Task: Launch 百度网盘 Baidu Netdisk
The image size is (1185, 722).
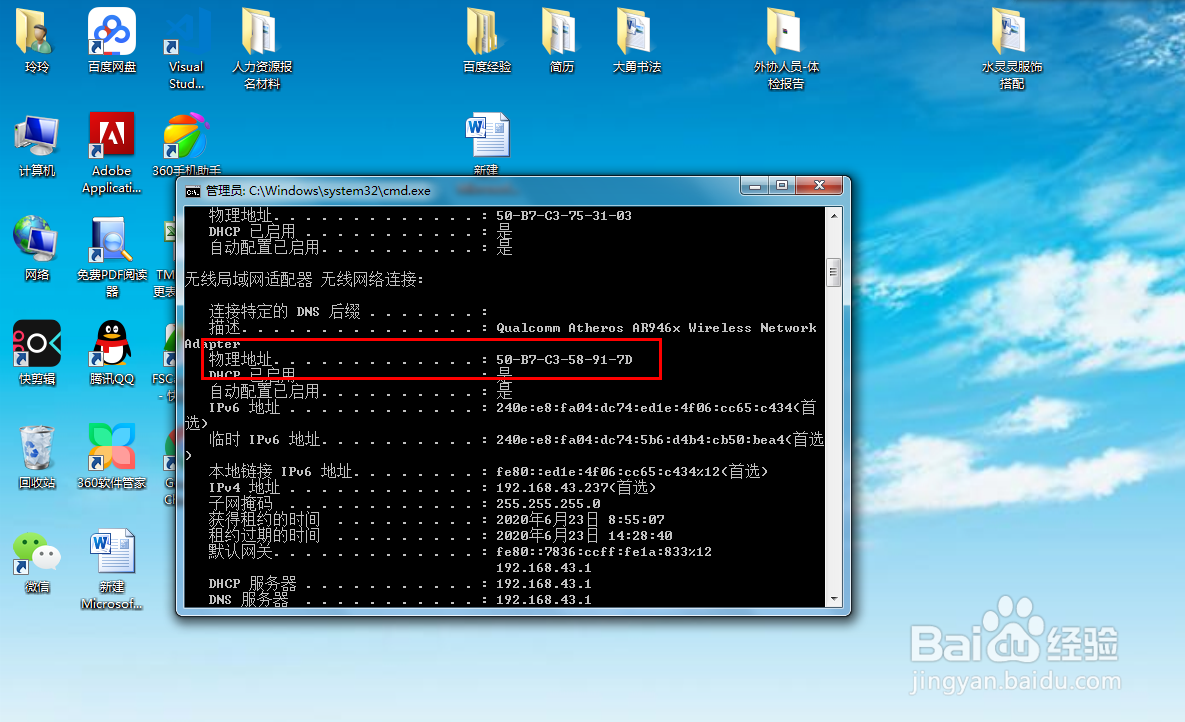Action: 110,30
